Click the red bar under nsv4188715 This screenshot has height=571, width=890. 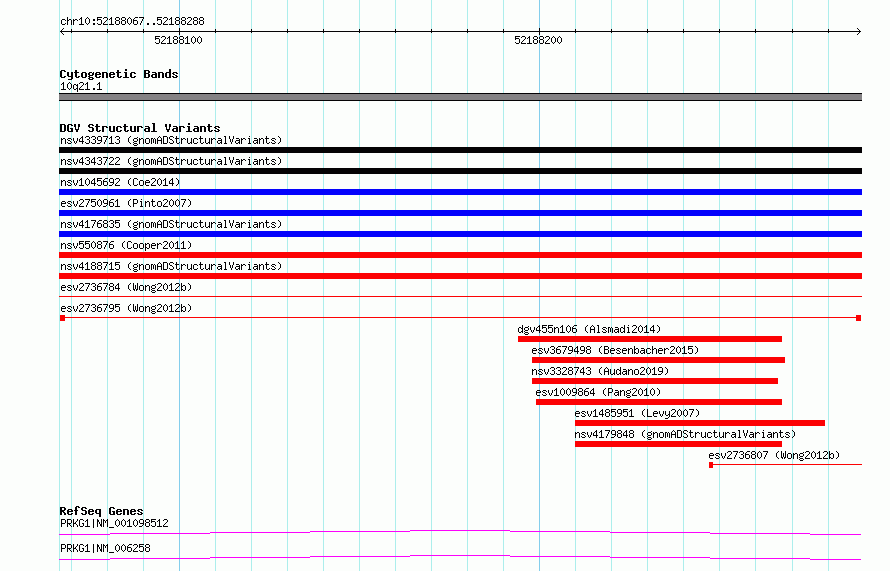point(460,276)
